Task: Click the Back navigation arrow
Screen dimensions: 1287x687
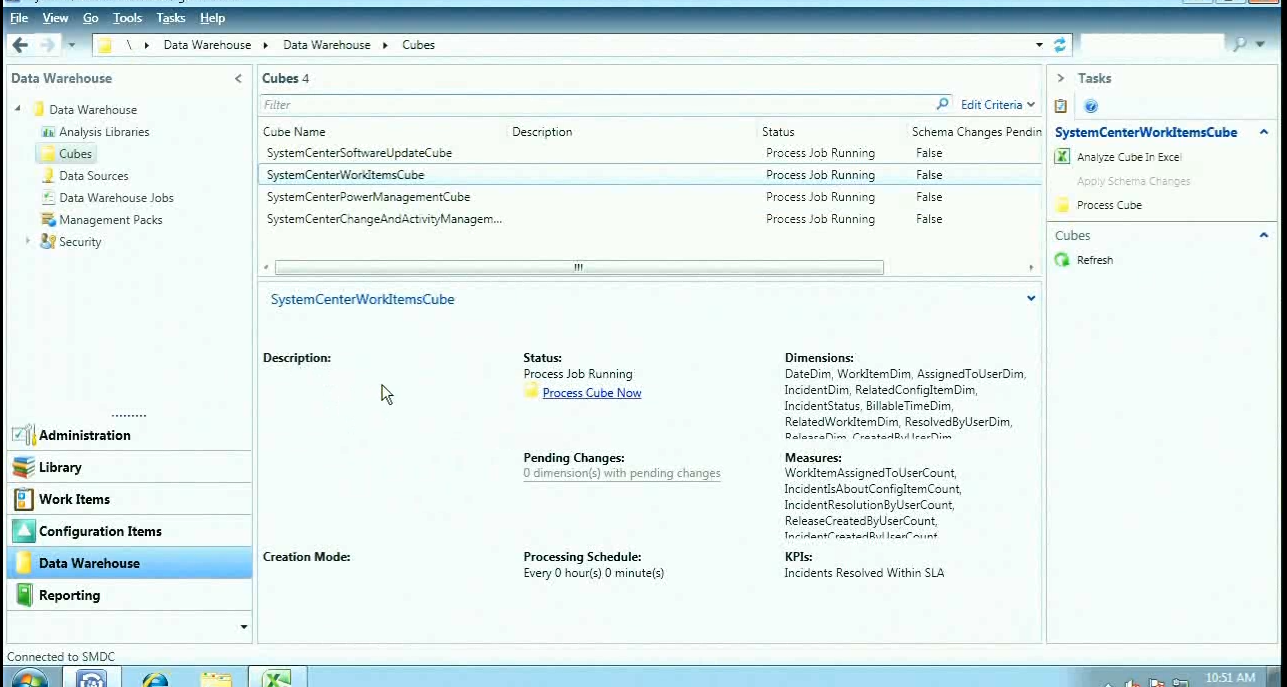Action: coord(20,45)
